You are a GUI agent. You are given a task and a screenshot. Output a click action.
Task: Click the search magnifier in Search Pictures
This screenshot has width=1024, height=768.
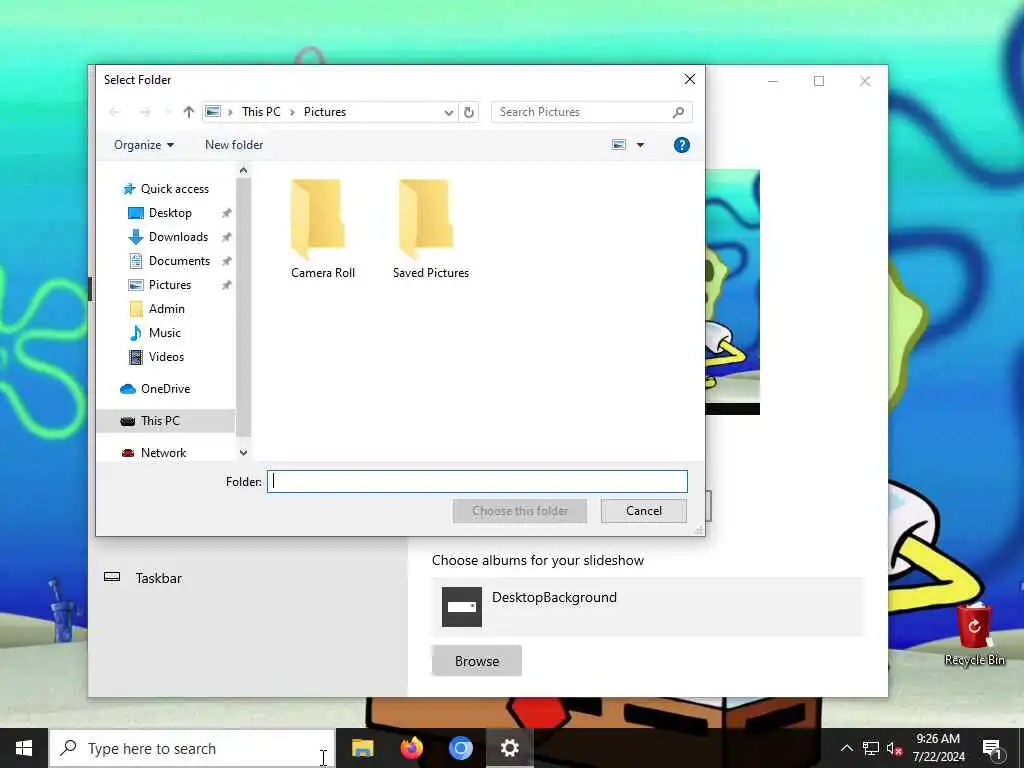[679, 112]
